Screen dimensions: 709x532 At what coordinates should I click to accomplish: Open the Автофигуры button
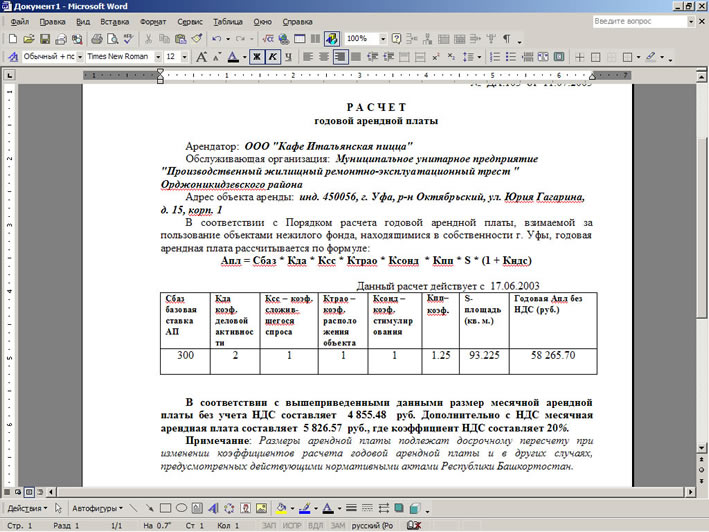tap(97, 508)
